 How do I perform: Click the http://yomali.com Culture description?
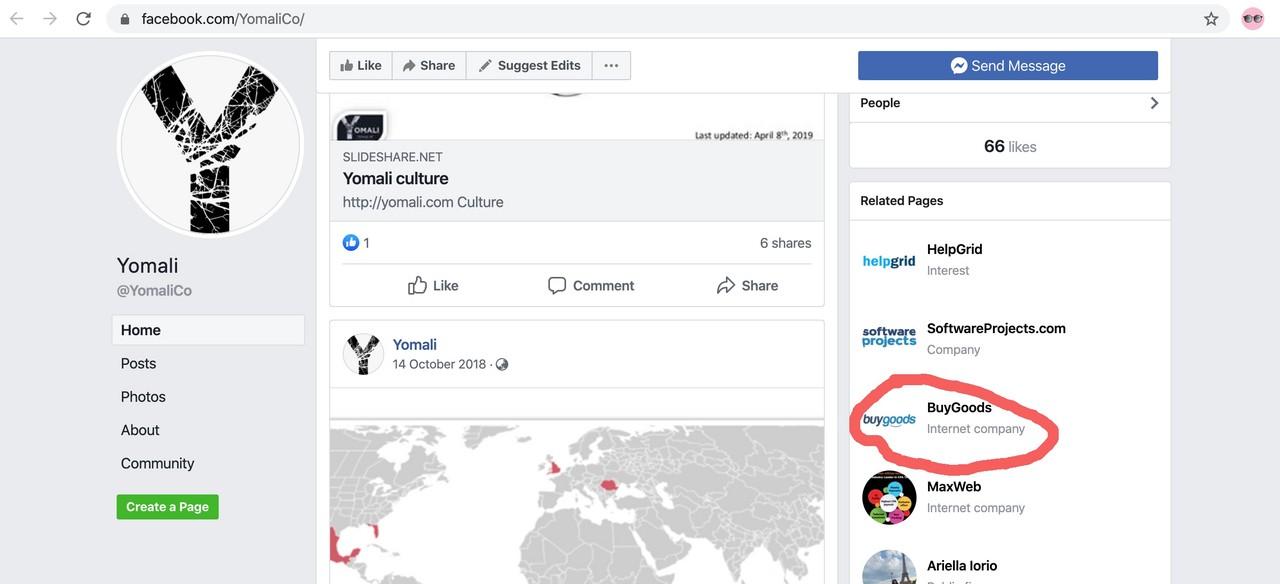[423, 202]
